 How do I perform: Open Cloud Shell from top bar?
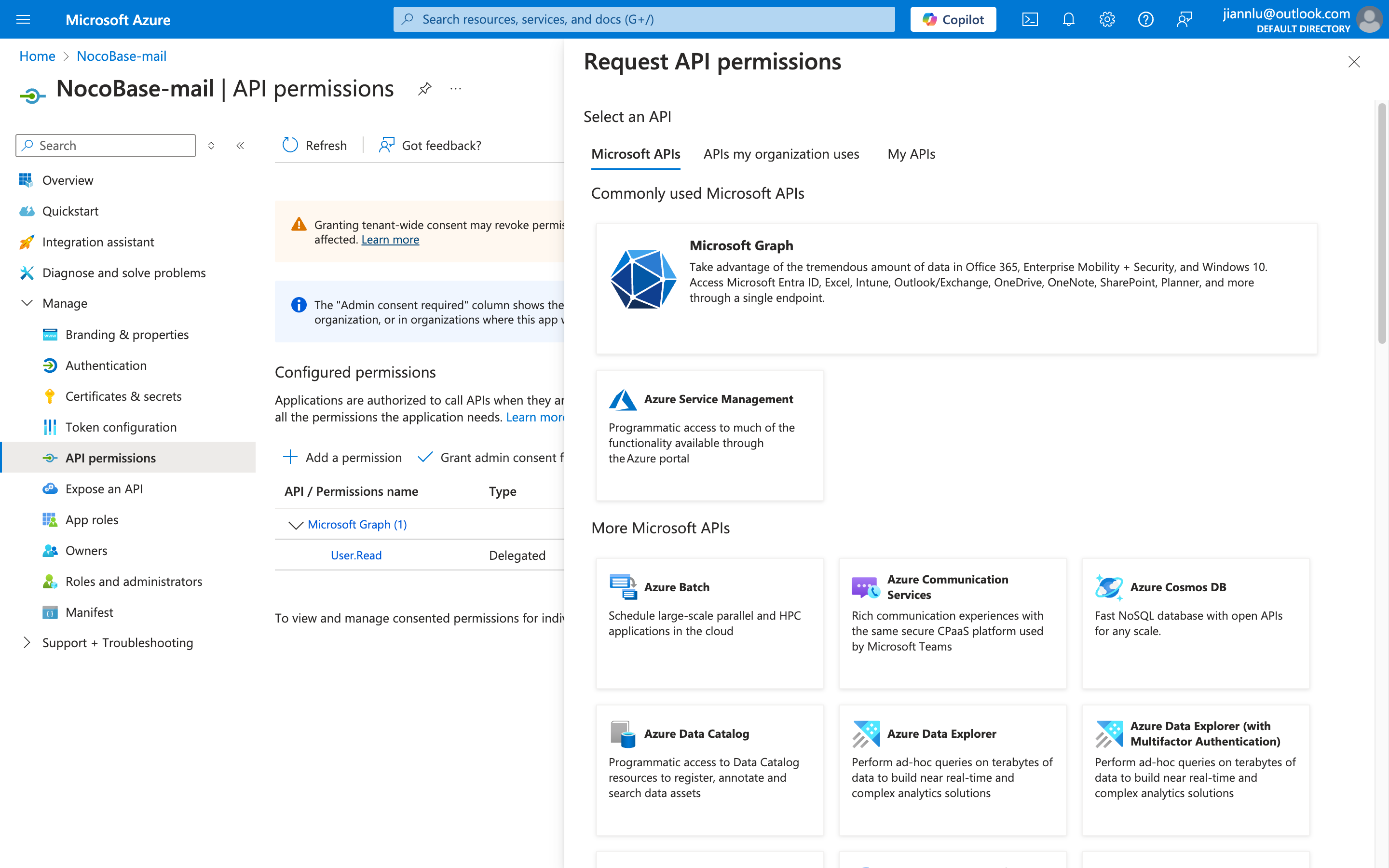pyautogui.click(x=1030, y=19)
